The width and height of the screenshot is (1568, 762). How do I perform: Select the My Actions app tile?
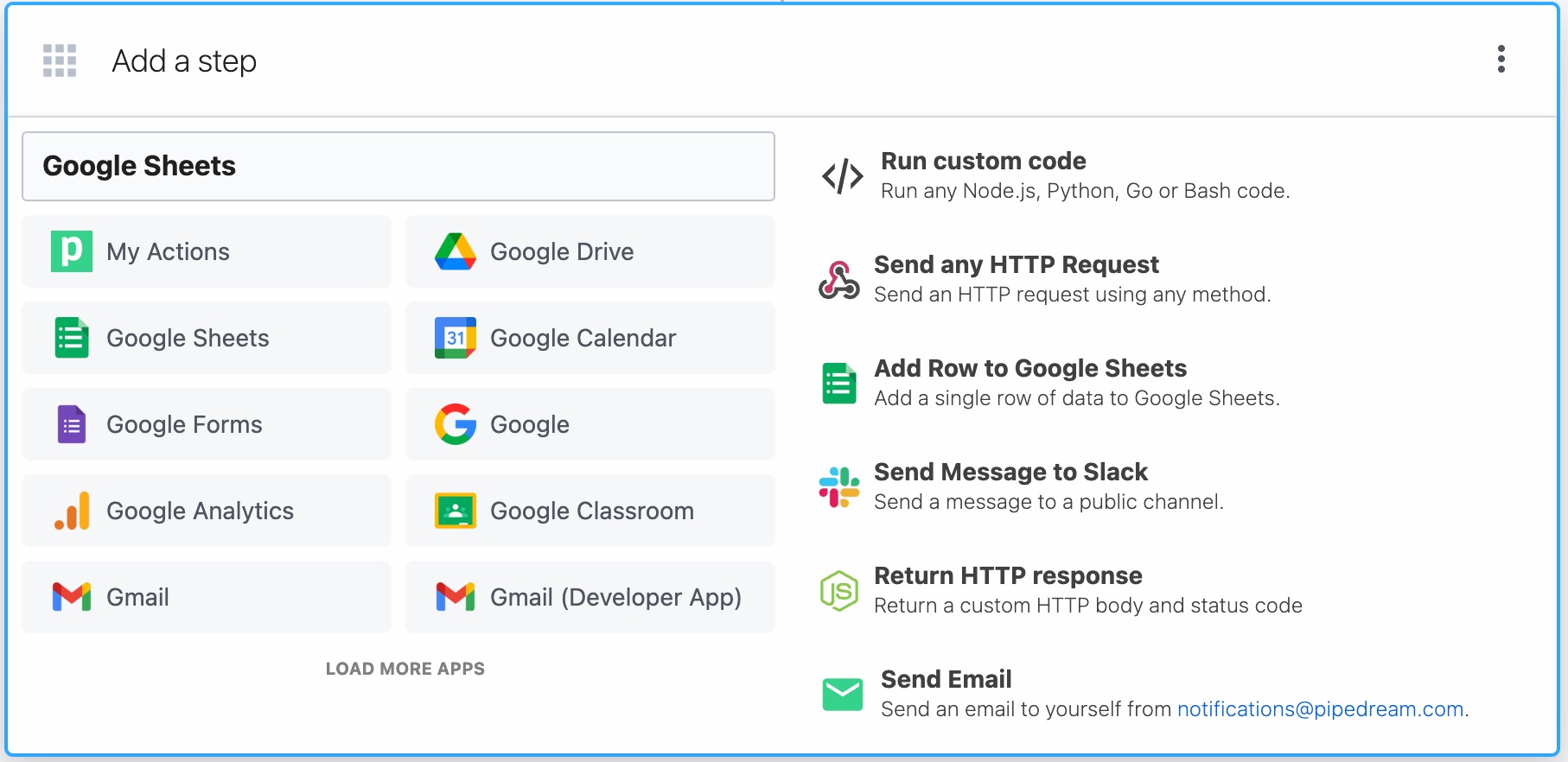coord(207,251)
